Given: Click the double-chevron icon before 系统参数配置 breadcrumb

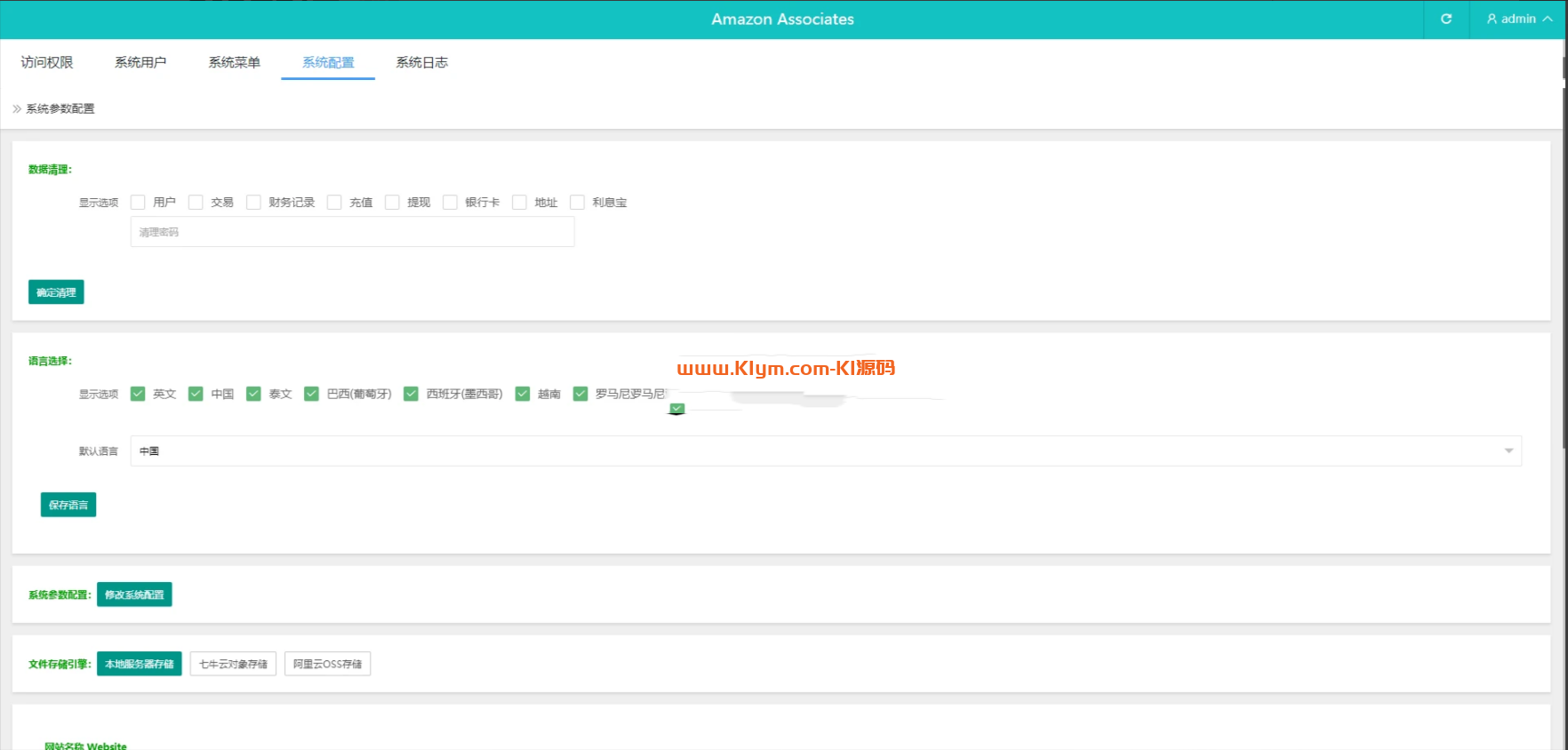Looking at the screenshot, I should [17, 108].
